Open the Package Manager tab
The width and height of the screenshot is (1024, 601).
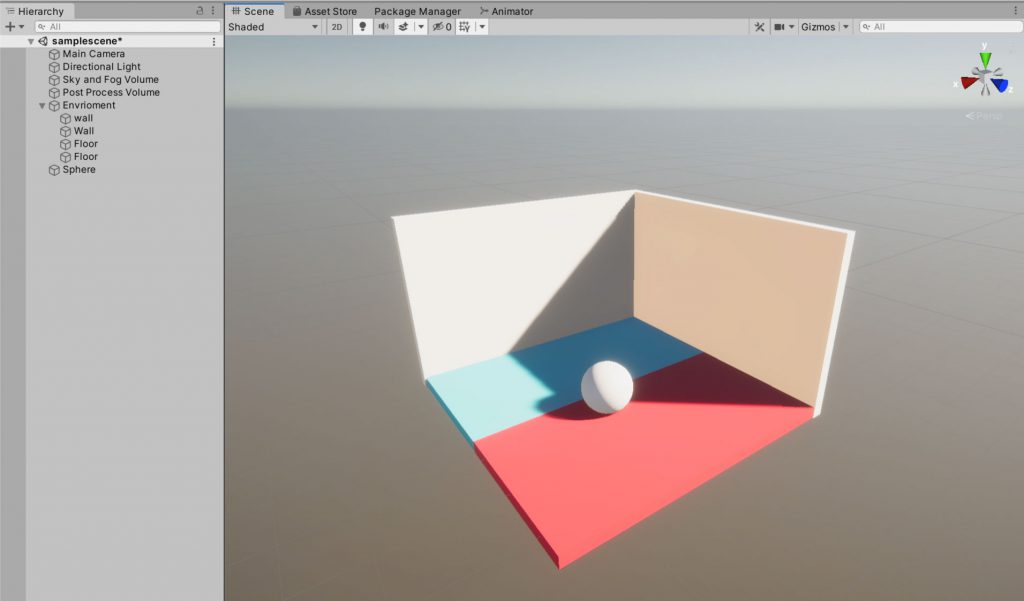coord(417,11)
